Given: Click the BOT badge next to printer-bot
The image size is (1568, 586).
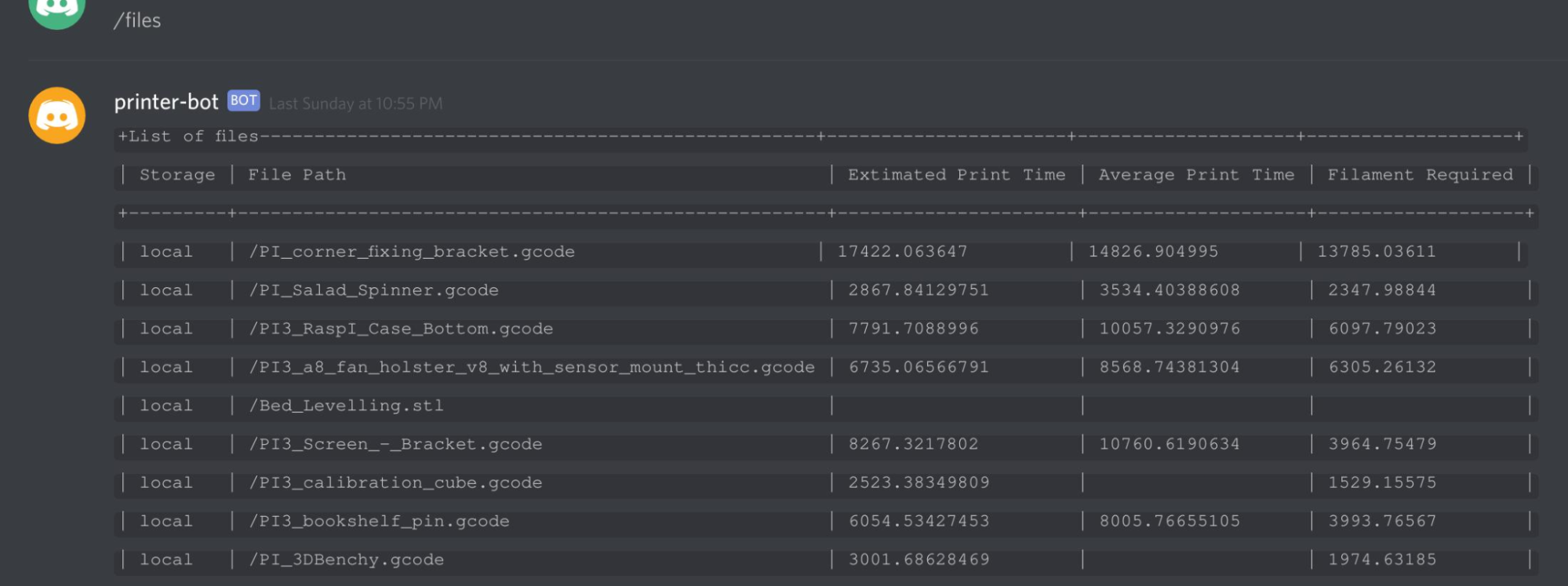Looking at the screenshot, I should click(243, 100).
